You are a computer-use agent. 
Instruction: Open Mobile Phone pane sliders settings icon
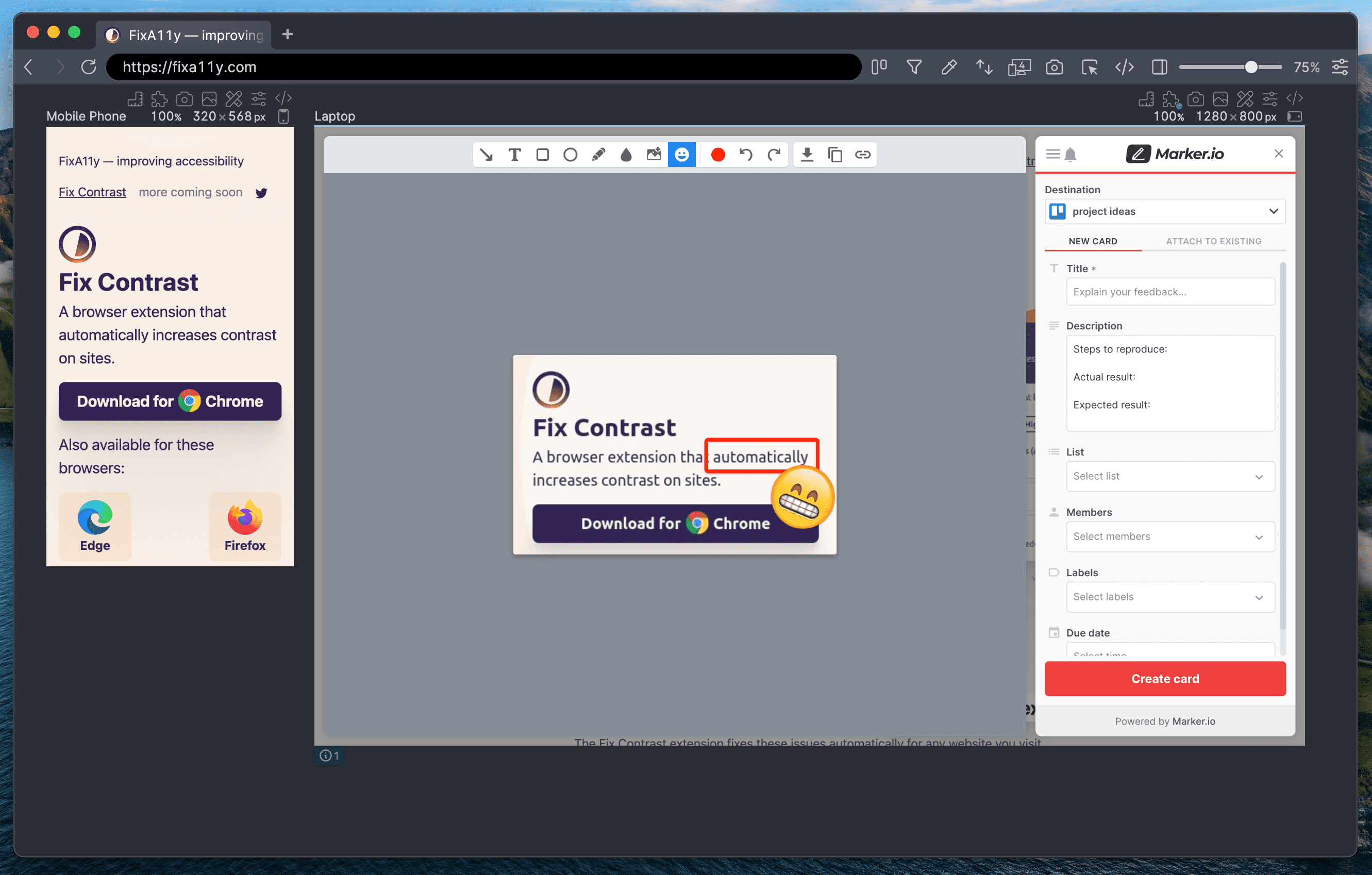click(259, 99)
